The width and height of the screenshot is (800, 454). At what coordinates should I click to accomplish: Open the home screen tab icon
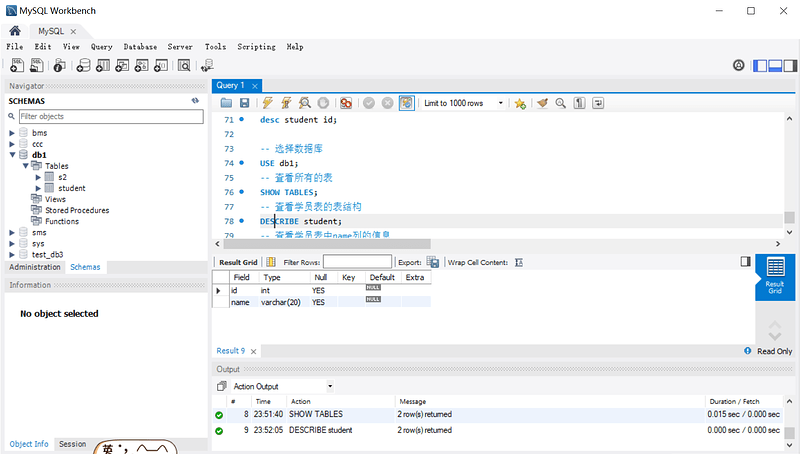pyautogui.click(x=15, y=31)
